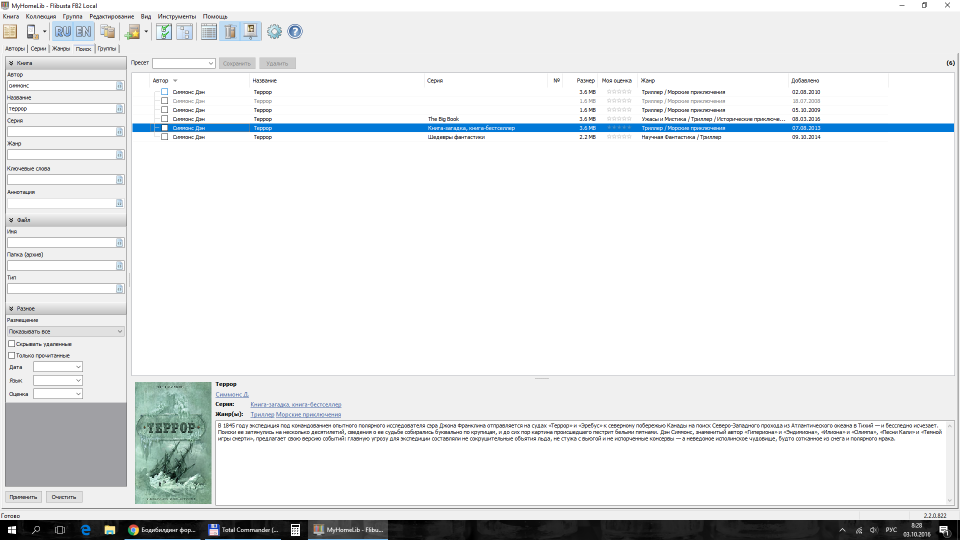Enable the "Скрывать удаленные" checkbox
Image resolution: width=960 pixels, height=540 pixels.
[12, 344]
